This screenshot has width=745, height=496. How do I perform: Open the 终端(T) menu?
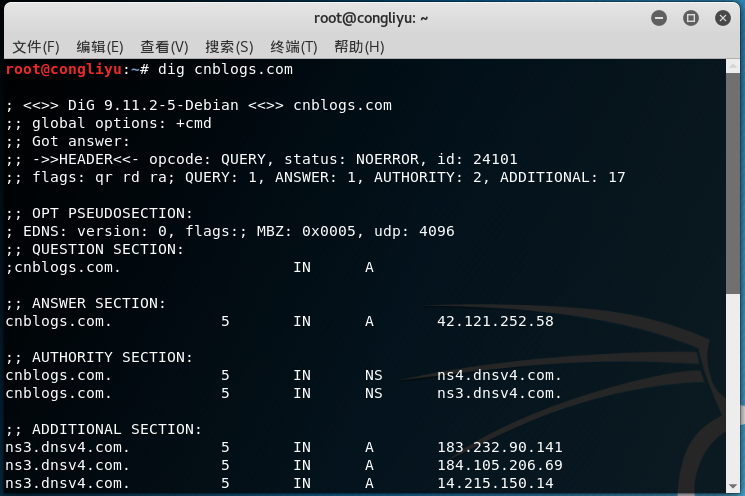tap(294, 47)
